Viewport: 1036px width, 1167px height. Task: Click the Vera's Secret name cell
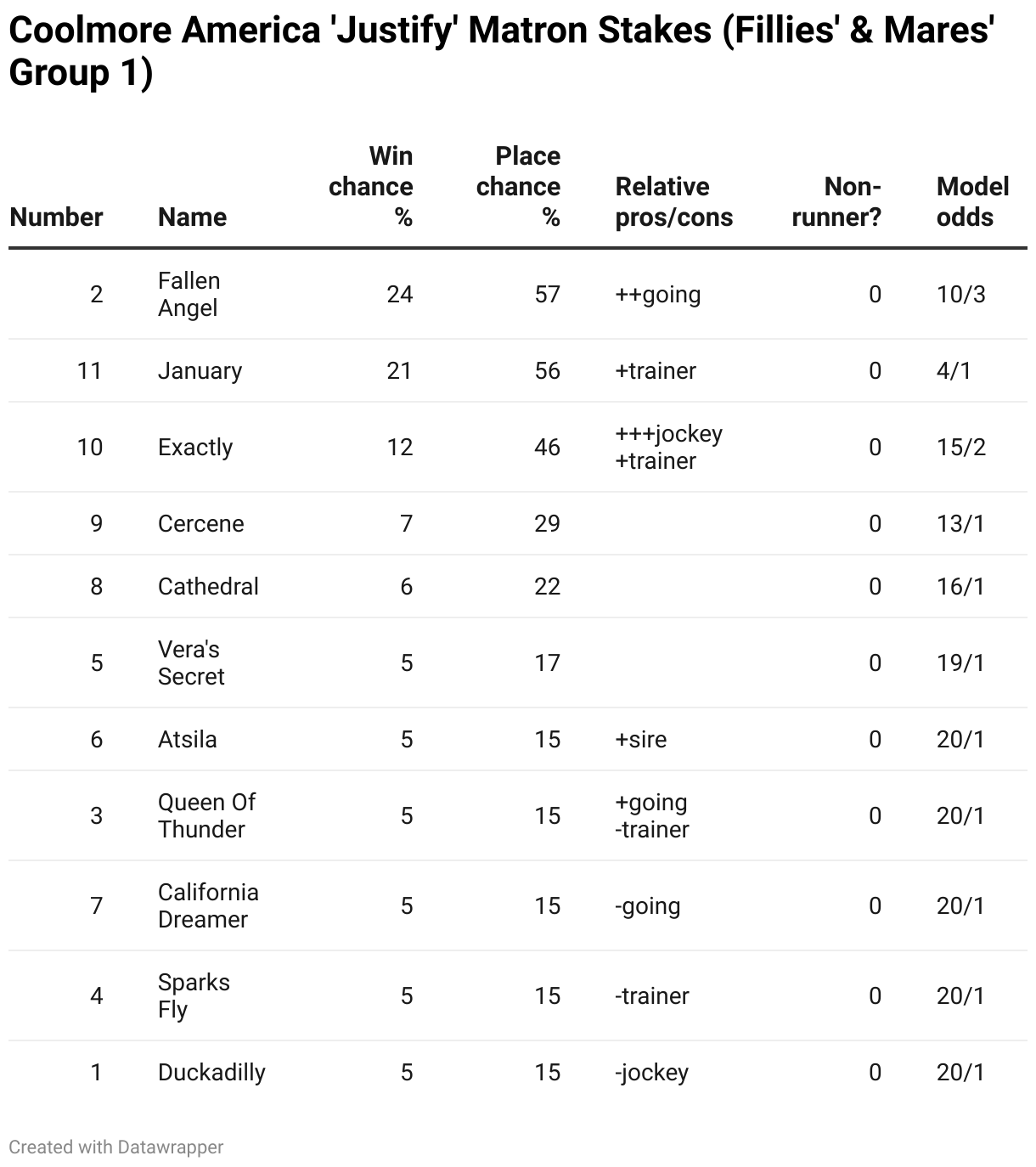pos(191,662)
